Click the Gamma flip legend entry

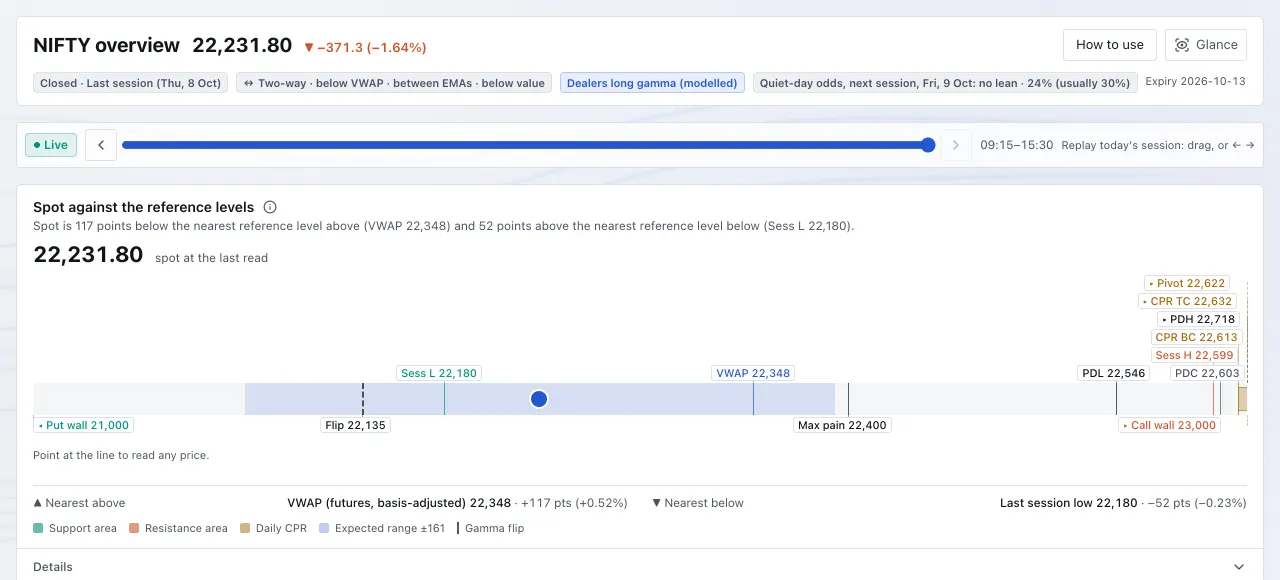(490, 528)
